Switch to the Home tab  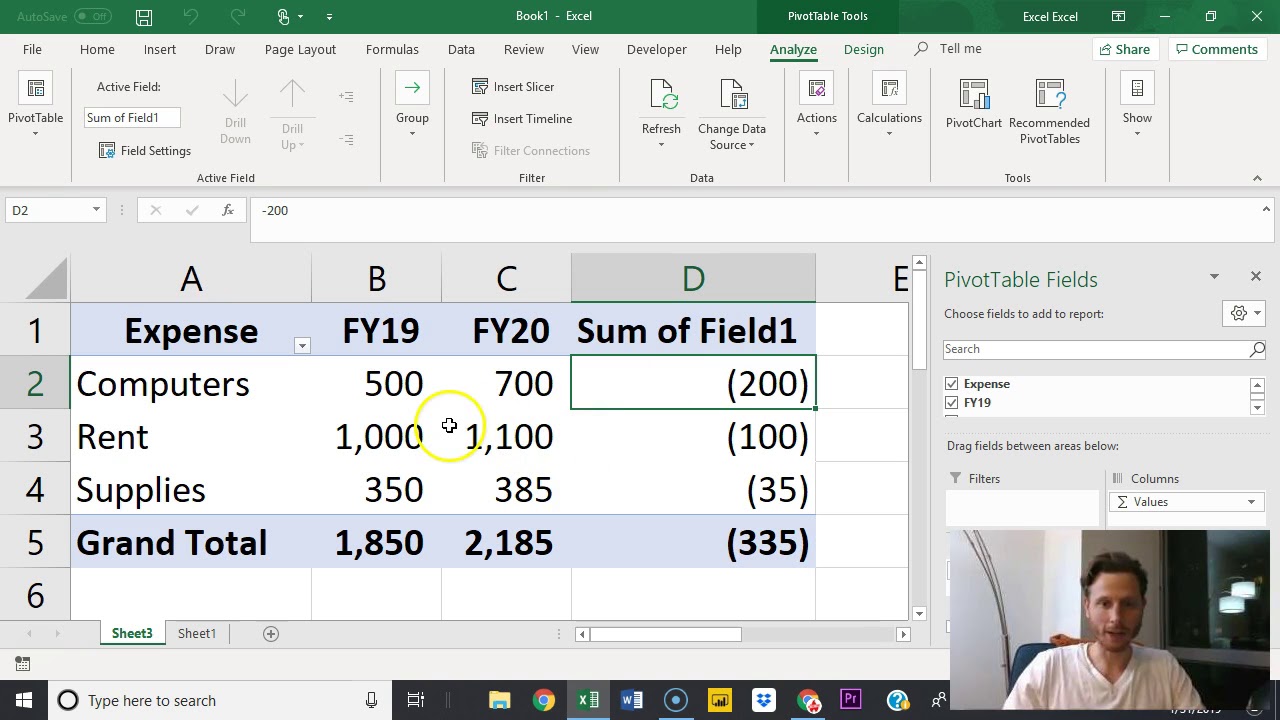click(x=97, y=49)
